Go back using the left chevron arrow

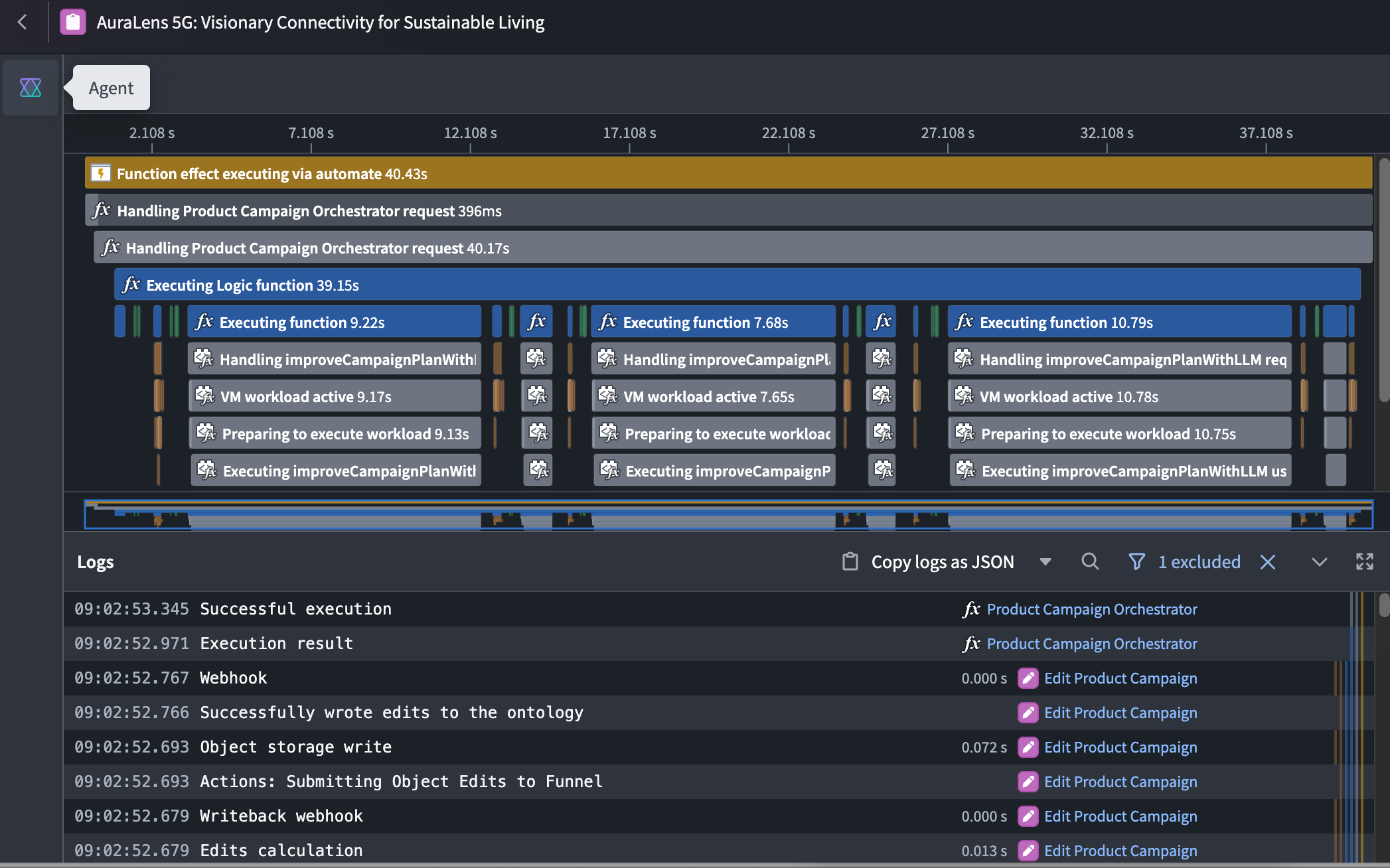(x=23, y=22)
